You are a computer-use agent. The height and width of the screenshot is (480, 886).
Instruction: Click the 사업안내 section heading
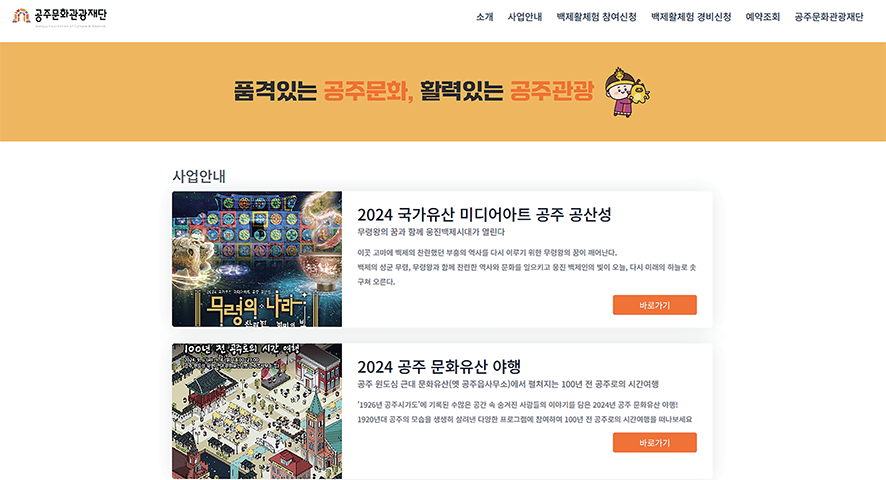pyautogui.click(x=199, y=176)
